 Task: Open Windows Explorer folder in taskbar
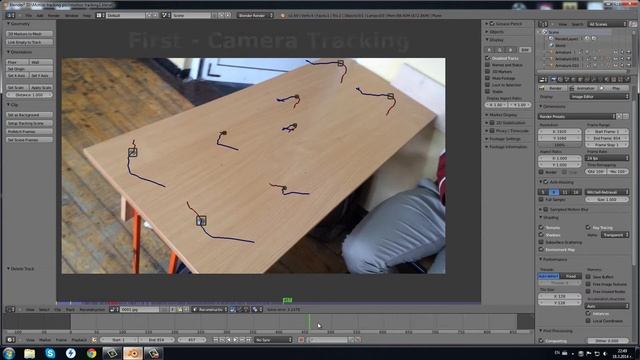pyautogui.click(x=29, y=353)
